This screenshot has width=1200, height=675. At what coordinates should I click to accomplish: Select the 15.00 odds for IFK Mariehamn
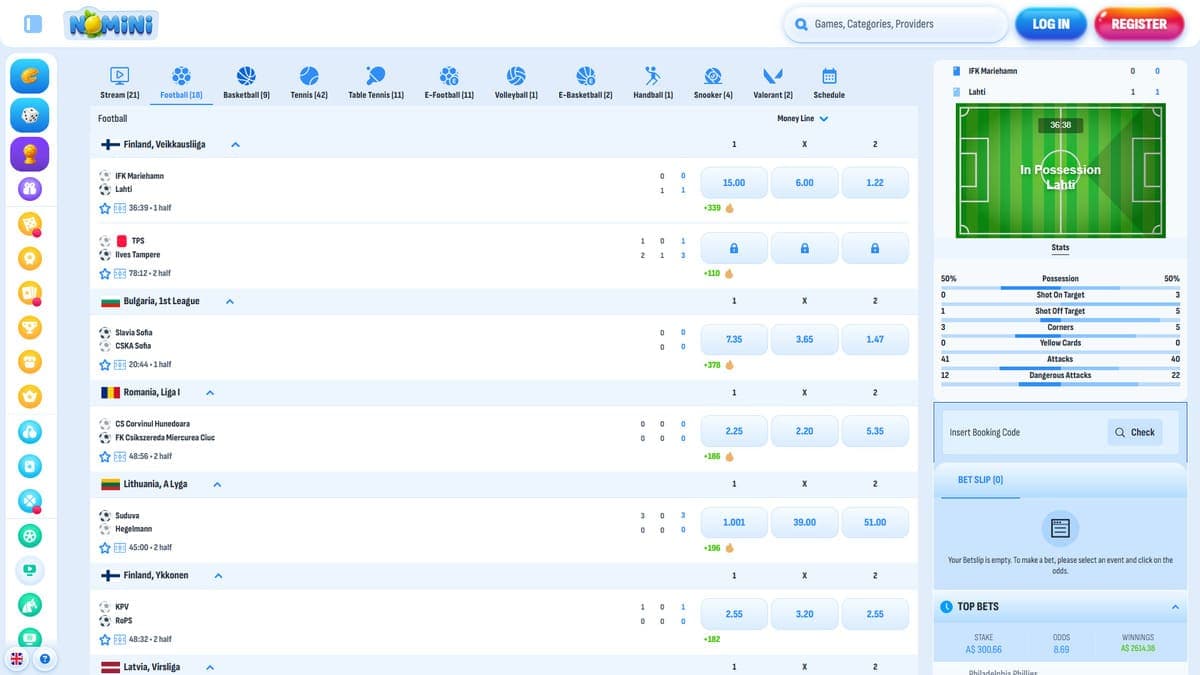click(x=734, y=183)
